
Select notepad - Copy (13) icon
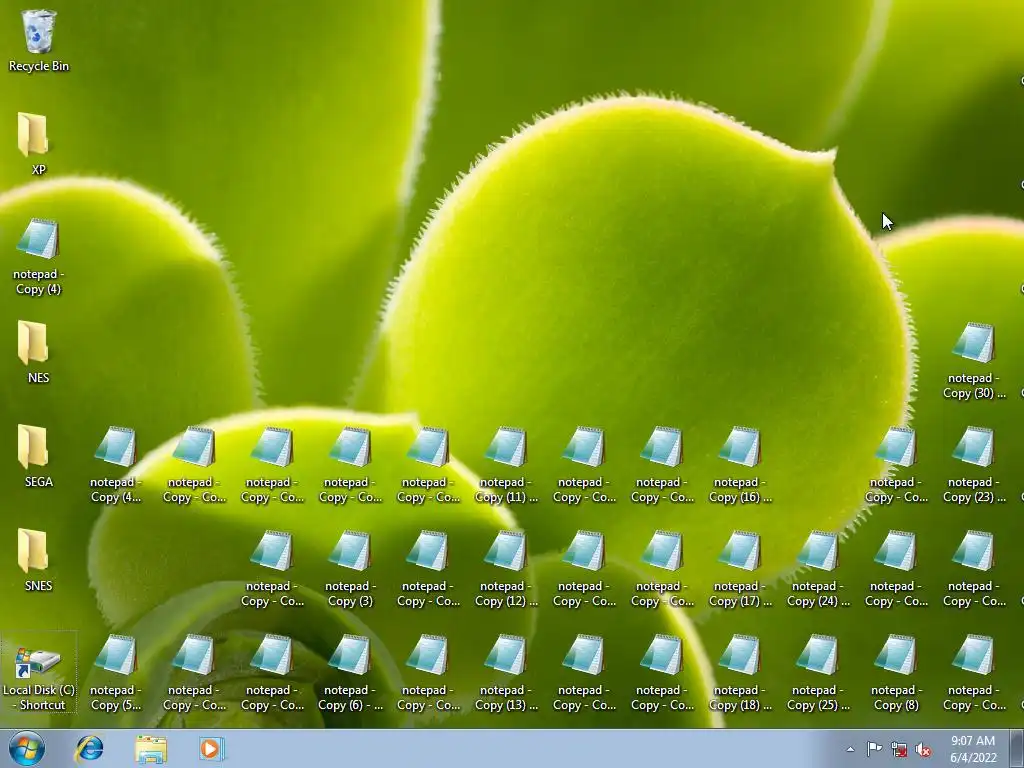coord(506,671)
